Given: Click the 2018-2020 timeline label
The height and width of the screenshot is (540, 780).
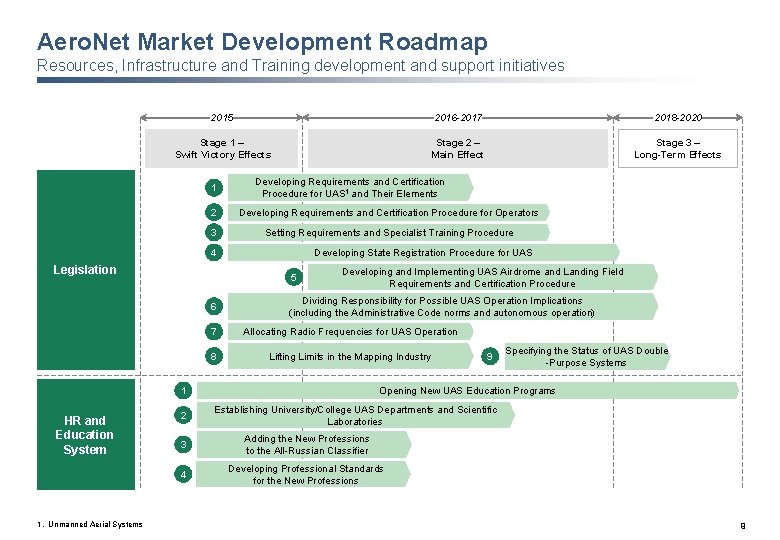Looking at the screenshot, I should coord(678,117).
